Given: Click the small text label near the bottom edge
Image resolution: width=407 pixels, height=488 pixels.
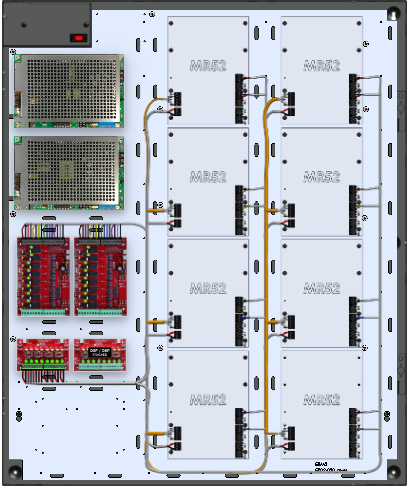Looking at the screenshot, I should tap(331, 467).
